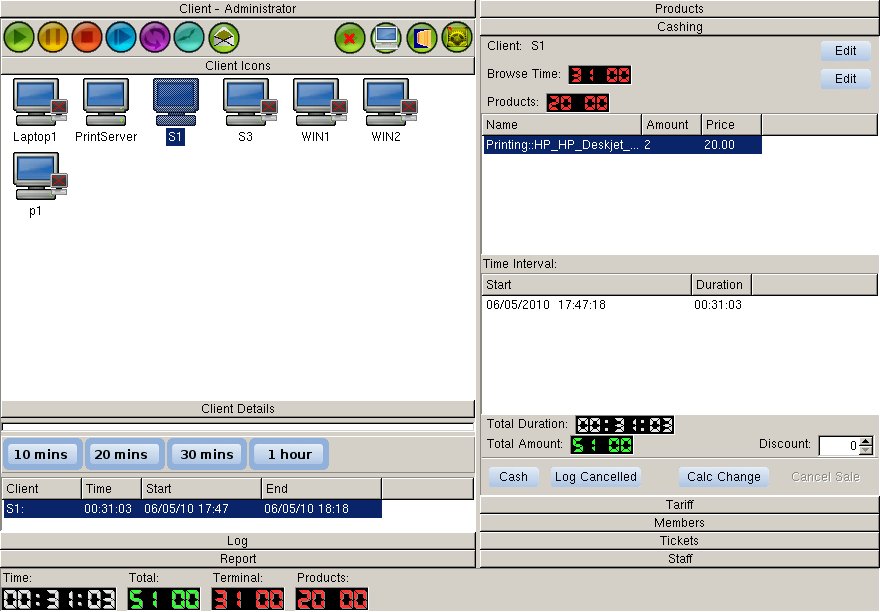Click the Cash button
Viewport: 880px width, 612px height.
coord(513,477)
